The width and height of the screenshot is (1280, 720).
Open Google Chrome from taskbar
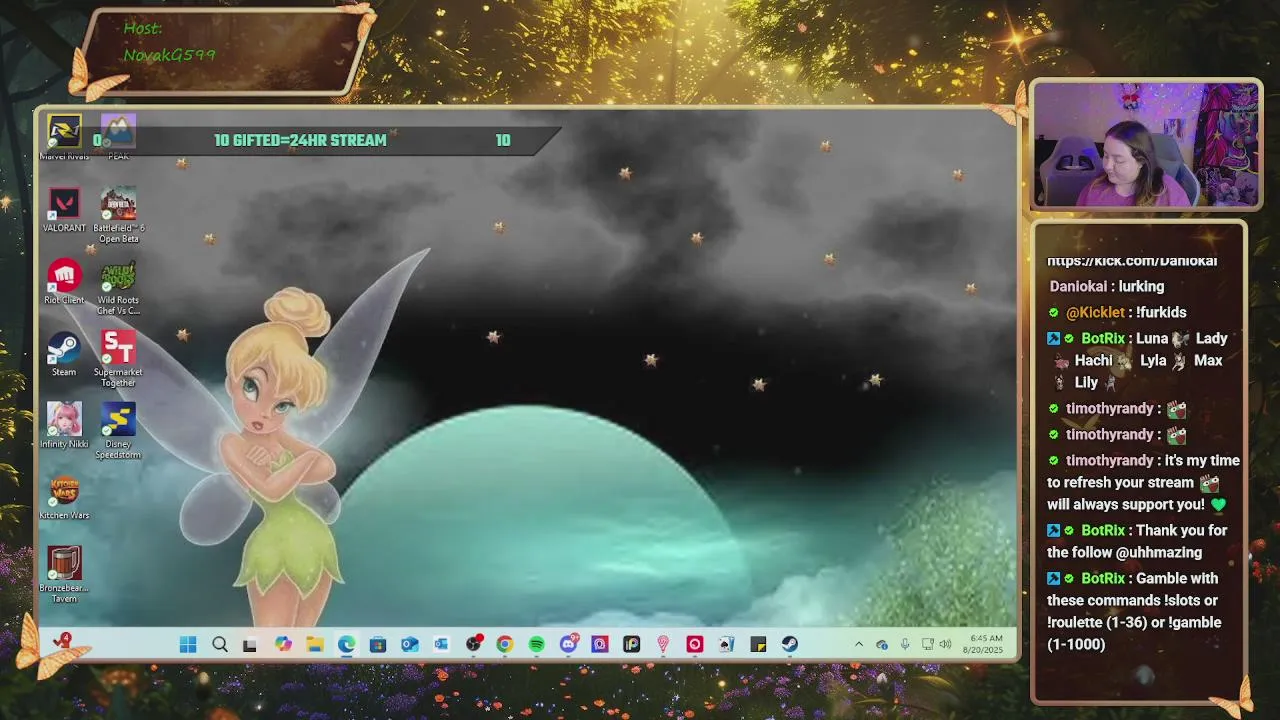tap(505, 645)
